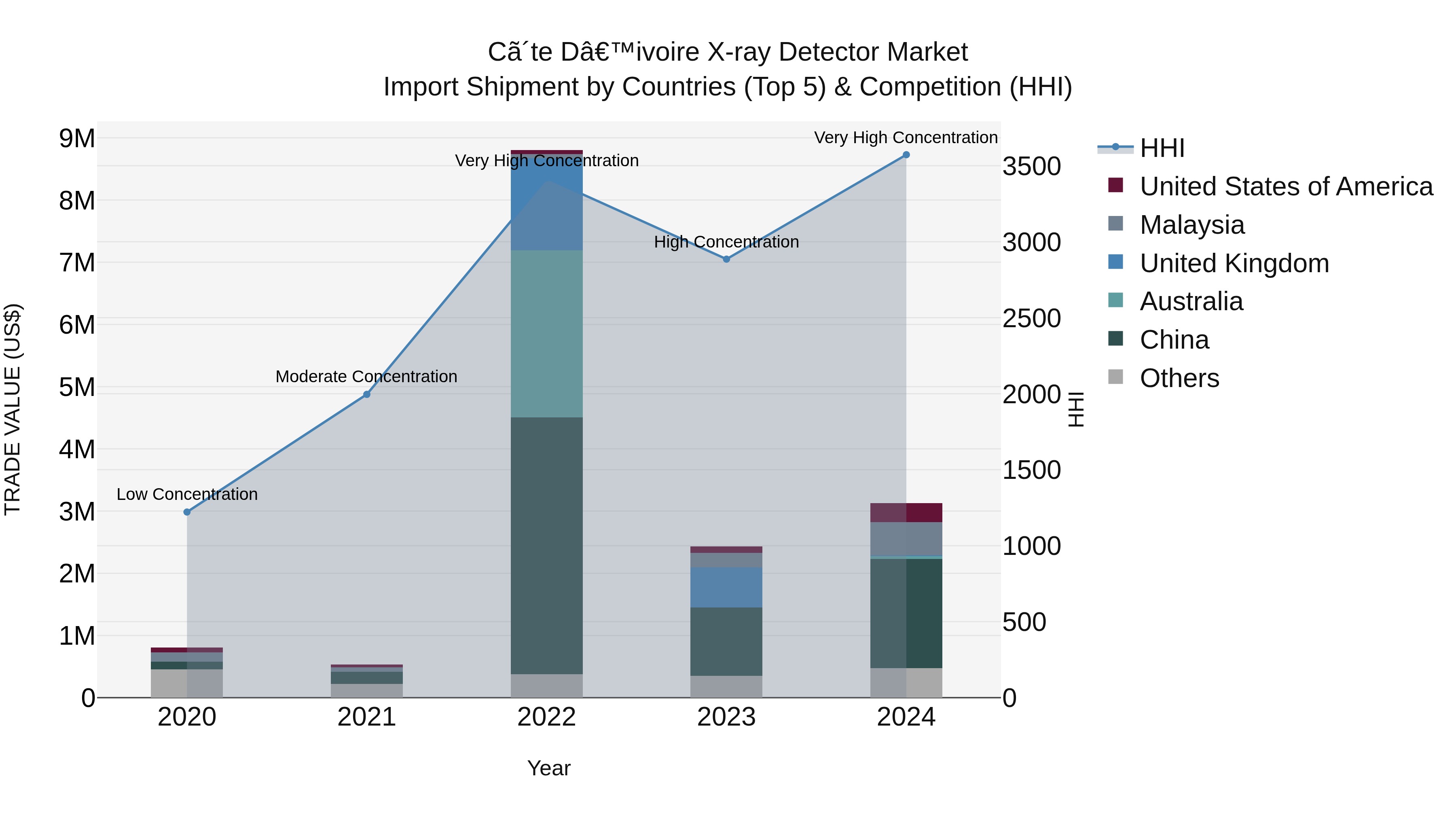Click 'Very High Concentration' label over 2022 bar

click(547, 161)
